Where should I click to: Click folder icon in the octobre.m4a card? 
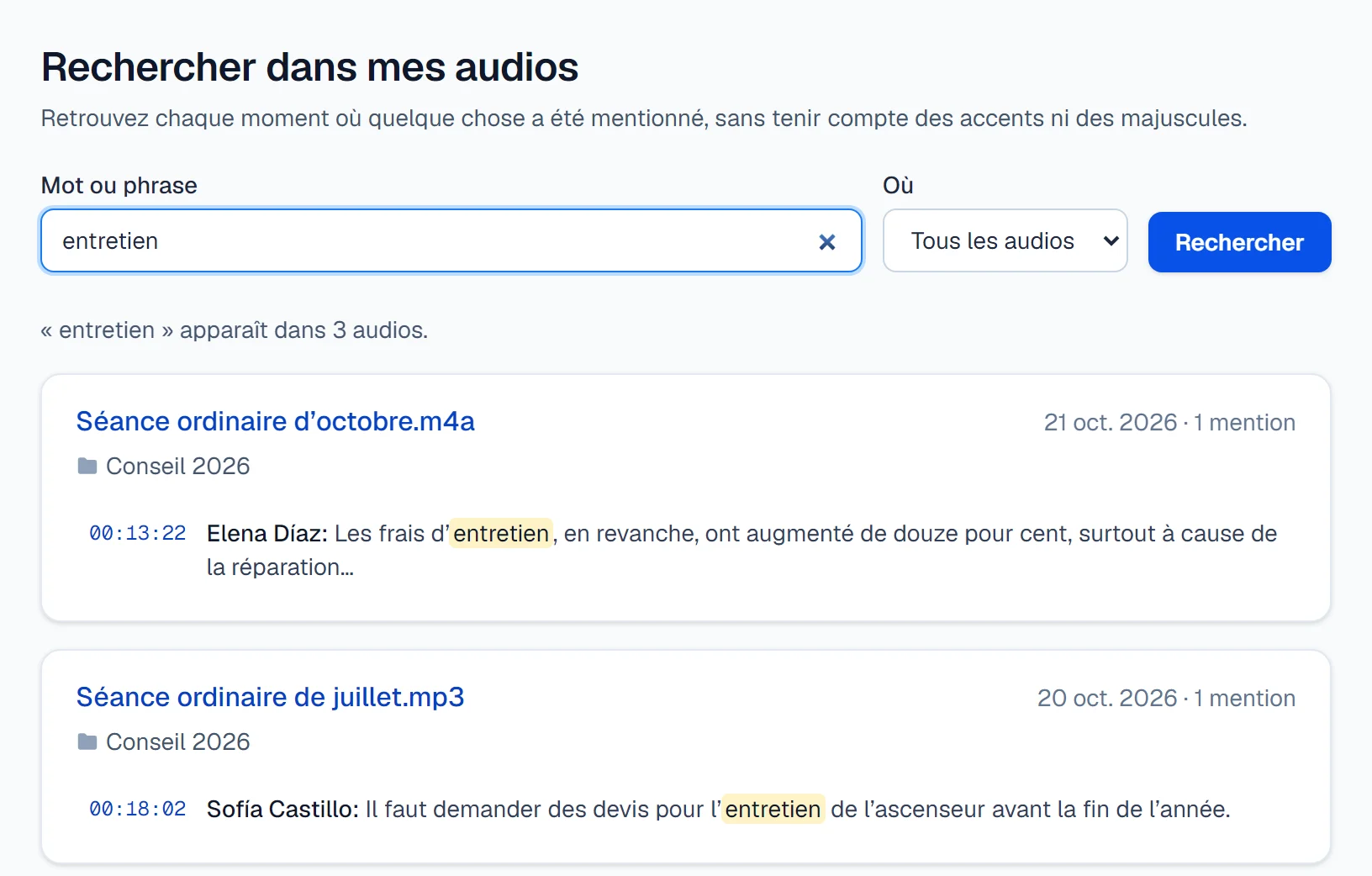pos(87,466)
